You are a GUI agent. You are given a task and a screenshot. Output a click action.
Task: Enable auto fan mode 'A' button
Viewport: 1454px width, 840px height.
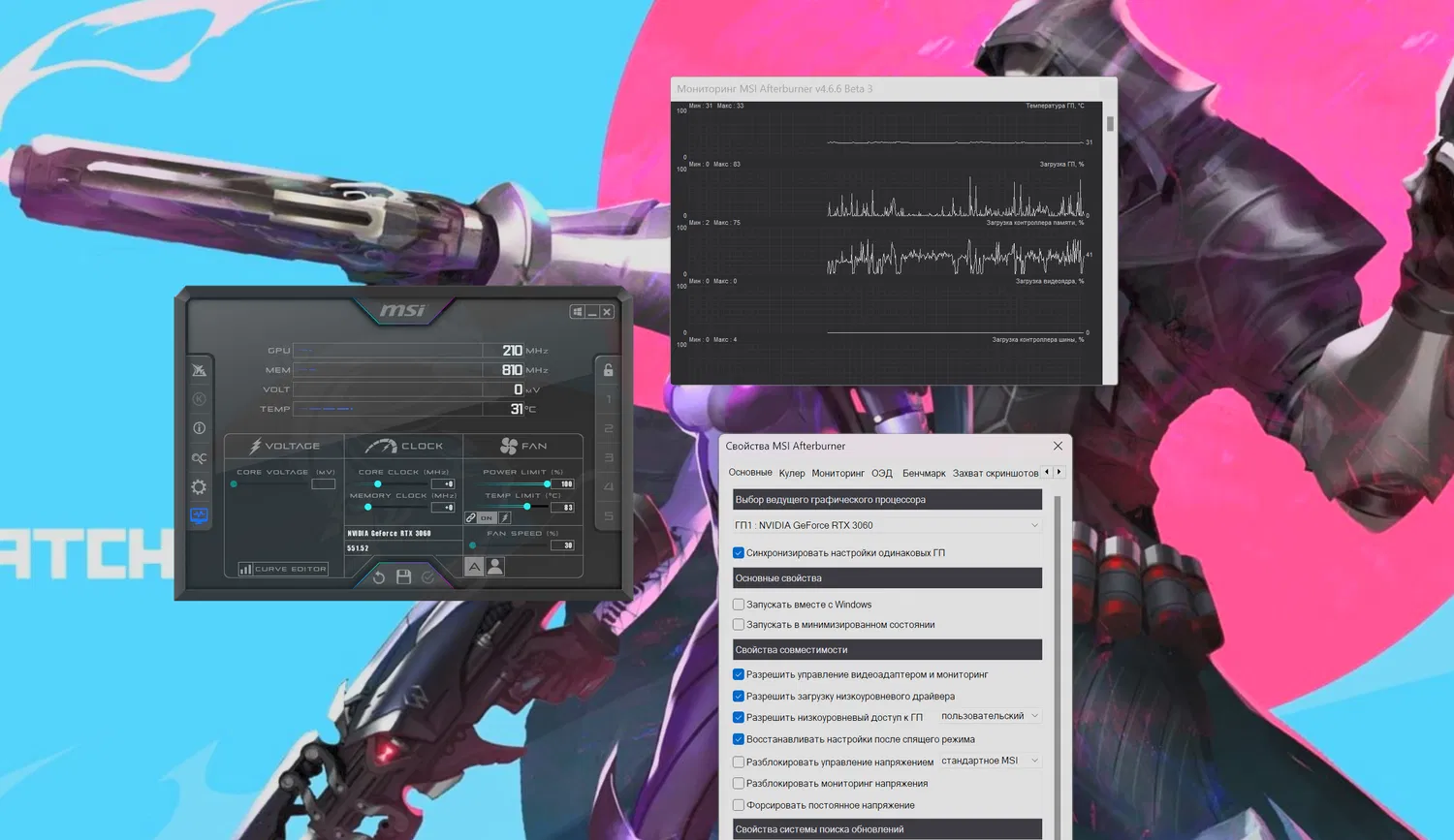(x=474, y=567)
